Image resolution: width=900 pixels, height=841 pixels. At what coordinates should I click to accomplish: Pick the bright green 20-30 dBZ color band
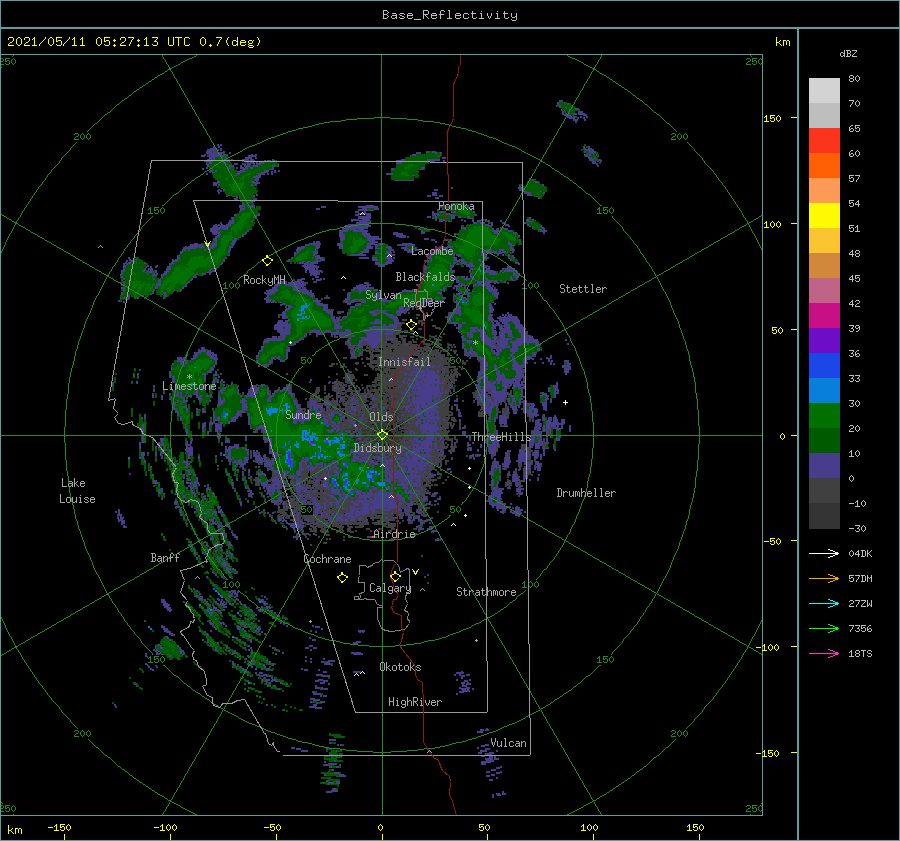824,416
